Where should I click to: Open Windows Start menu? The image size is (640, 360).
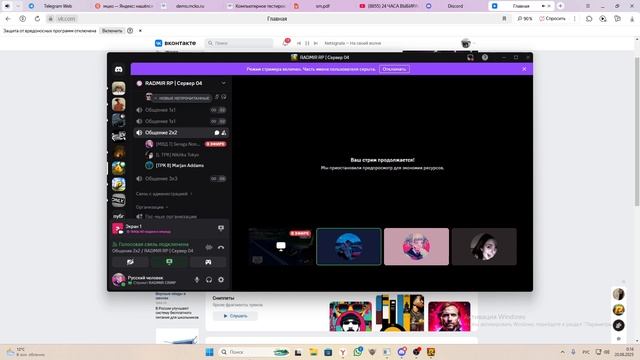[209, 352]
